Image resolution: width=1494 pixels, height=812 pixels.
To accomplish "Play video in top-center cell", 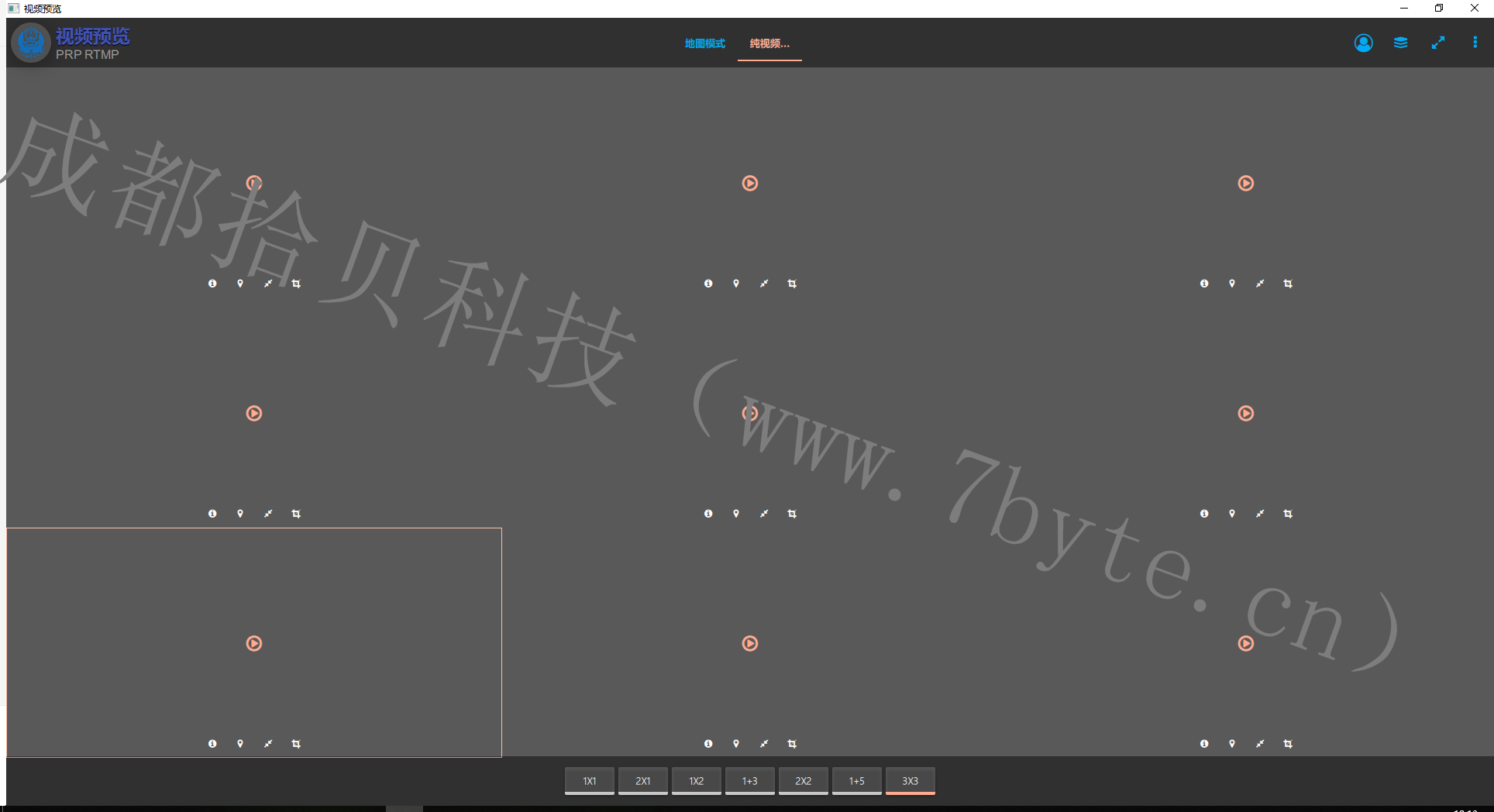I will [x=750, y=183].
